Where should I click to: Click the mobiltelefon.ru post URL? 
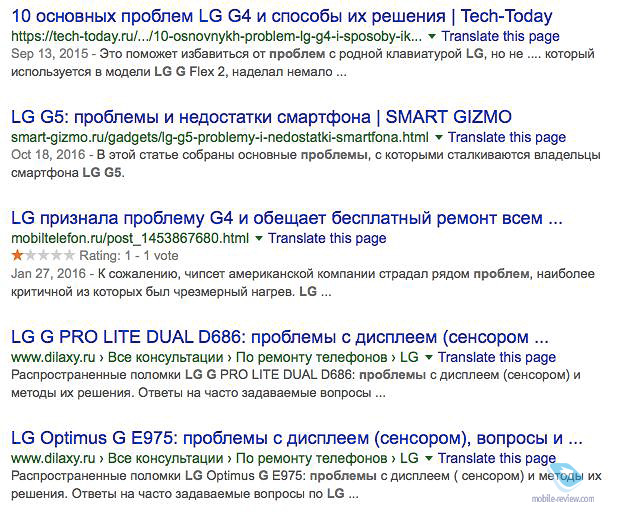(130, 238)
